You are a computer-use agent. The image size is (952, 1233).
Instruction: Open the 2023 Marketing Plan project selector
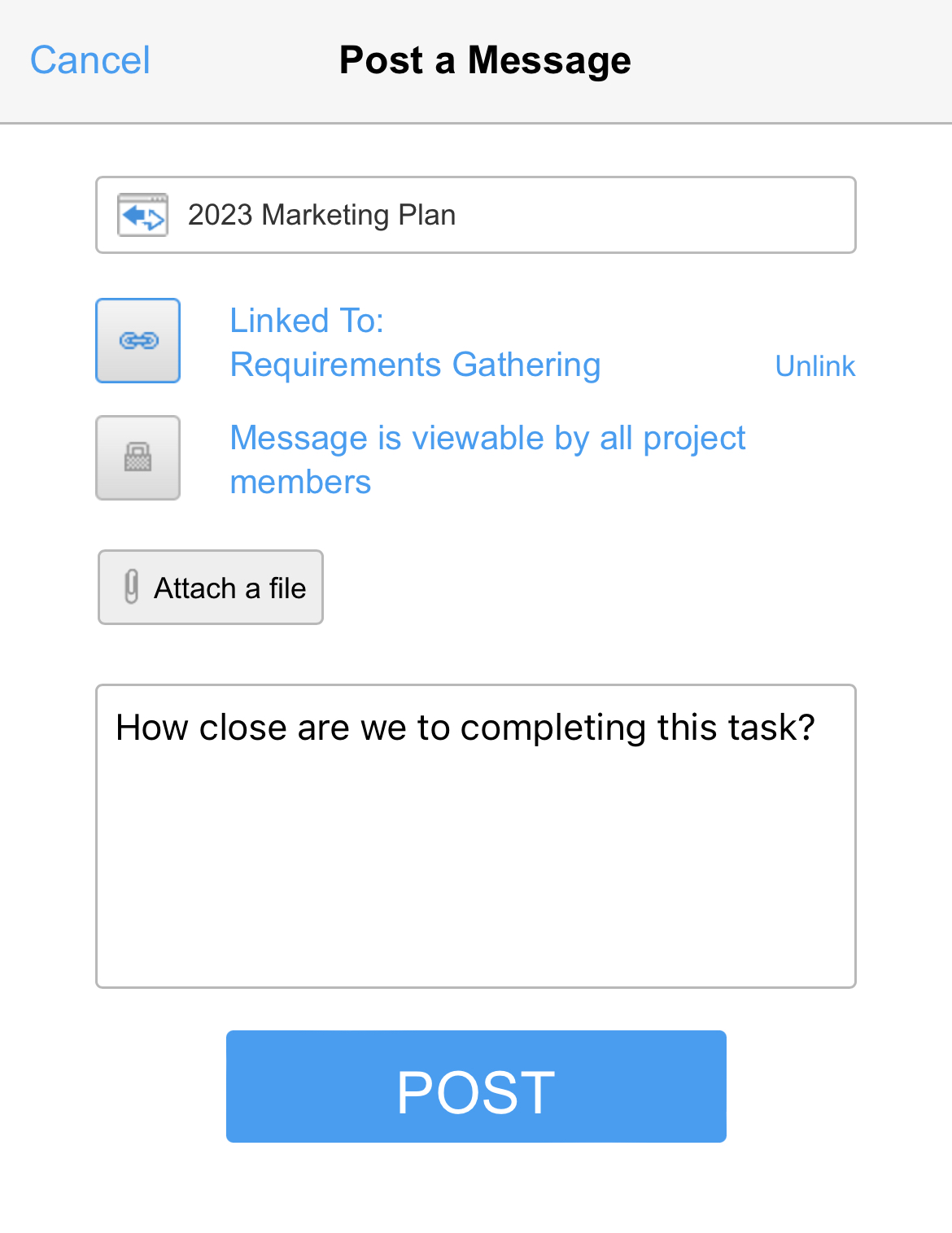pos(476,215)
